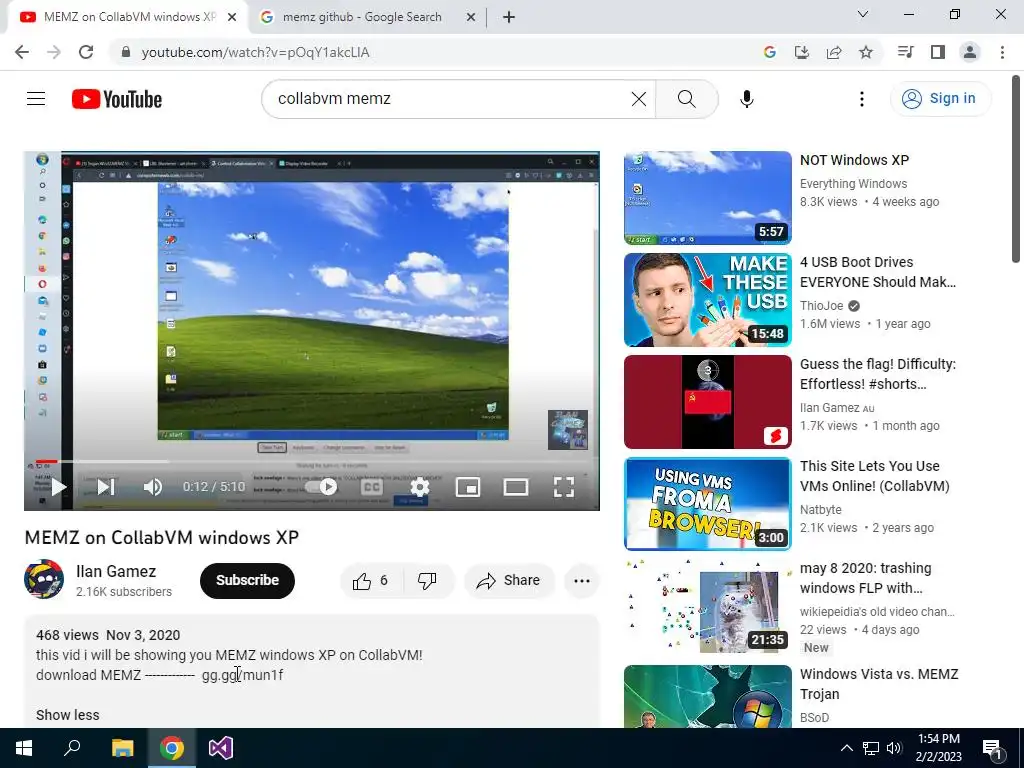Skip to next video

click(x=106, y=487)
